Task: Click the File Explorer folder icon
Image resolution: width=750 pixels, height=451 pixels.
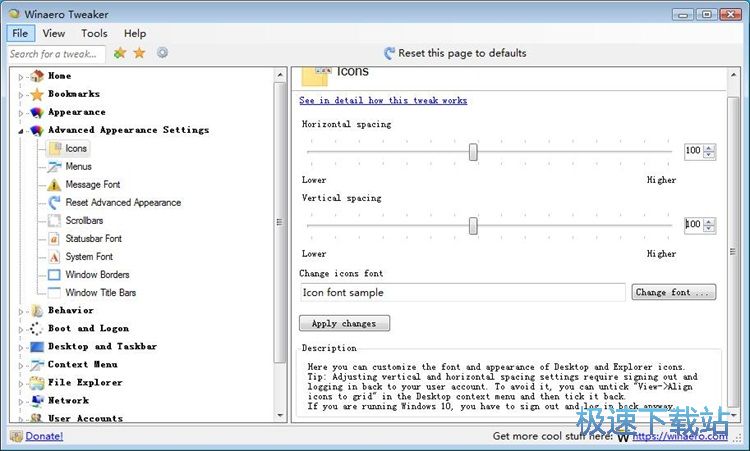Action: (x=37, y=383)
